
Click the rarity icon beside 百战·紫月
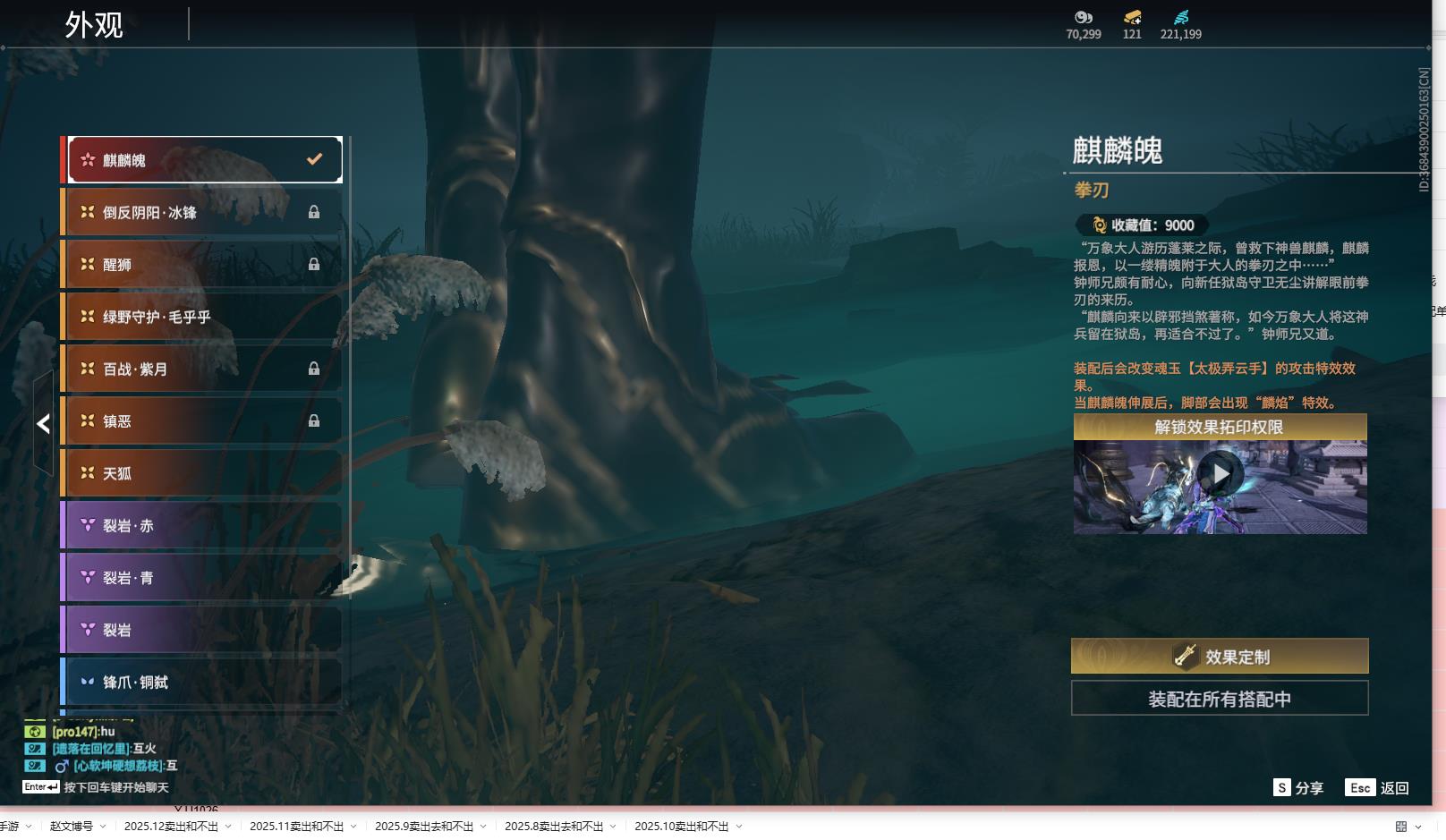coord(88,369)
